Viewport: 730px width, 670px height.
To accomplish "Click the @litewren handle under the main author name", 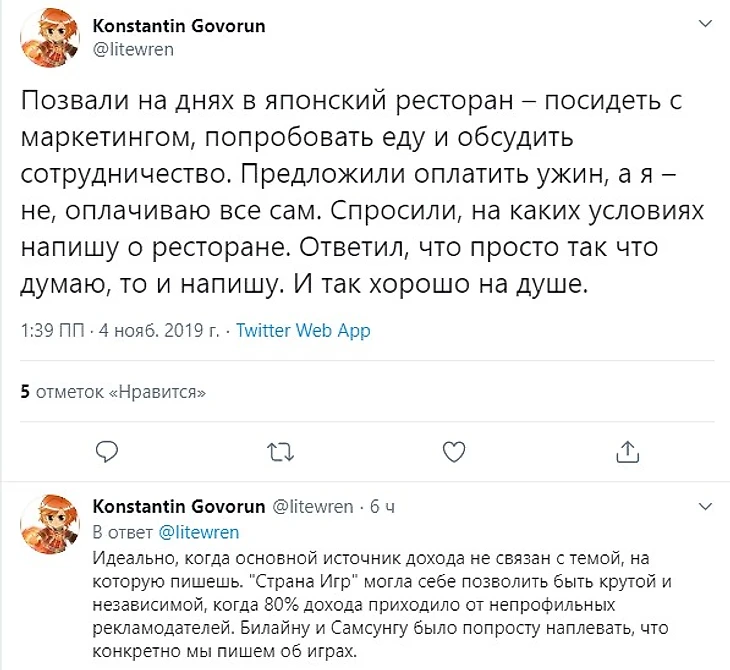I will point(133,49).
